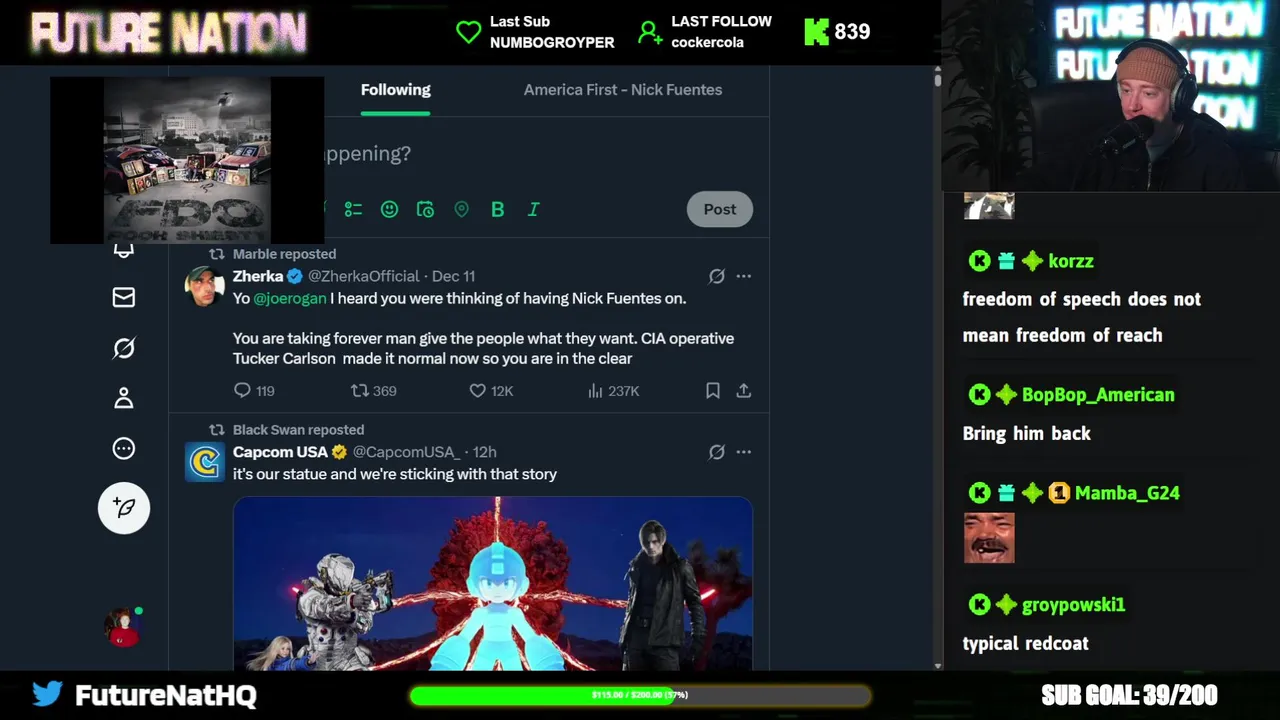Like the Zherka post
The image size is (1280, 720).
pos(491,391)
